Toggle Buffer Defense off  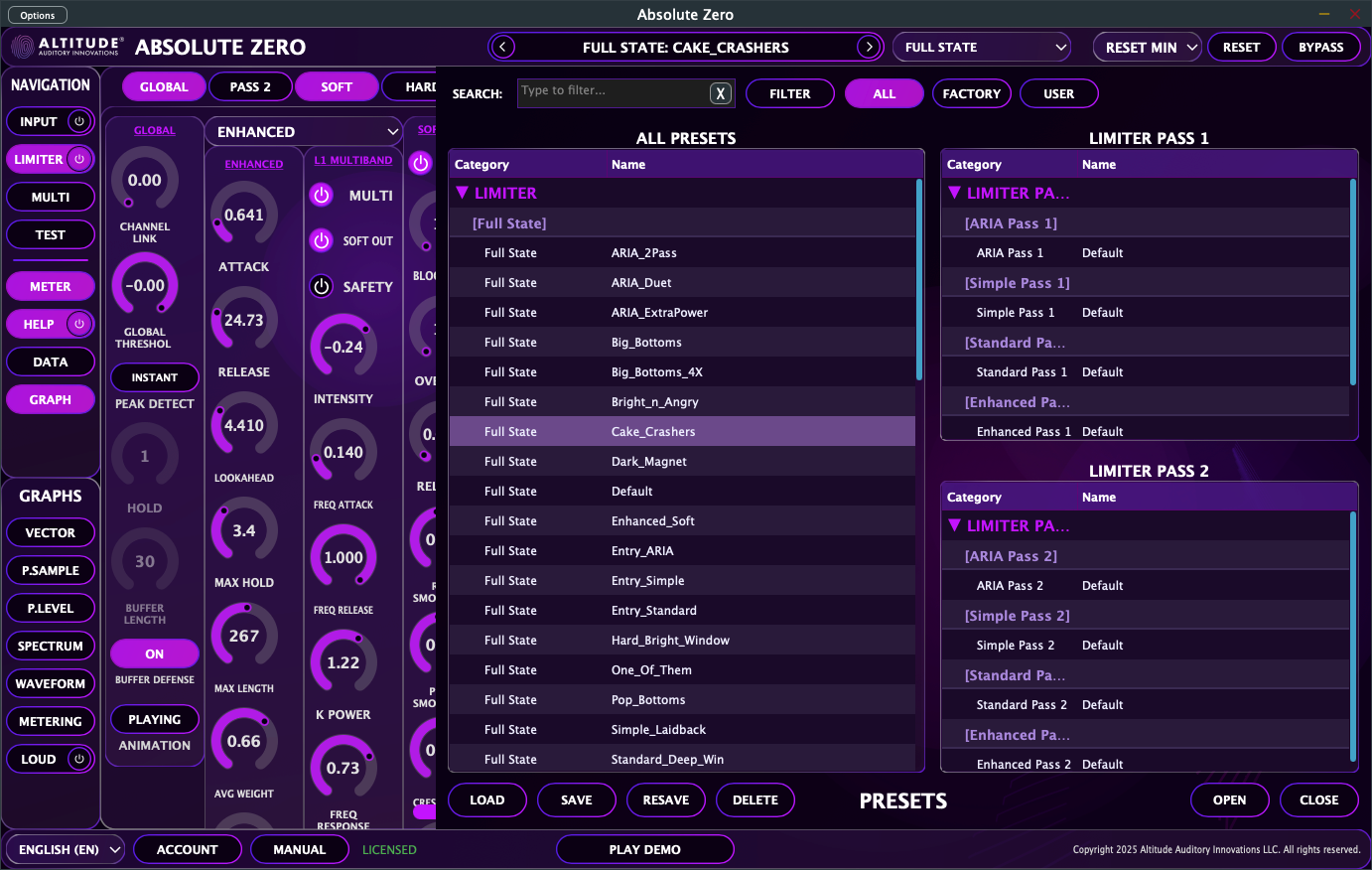(x=154, y=653)
